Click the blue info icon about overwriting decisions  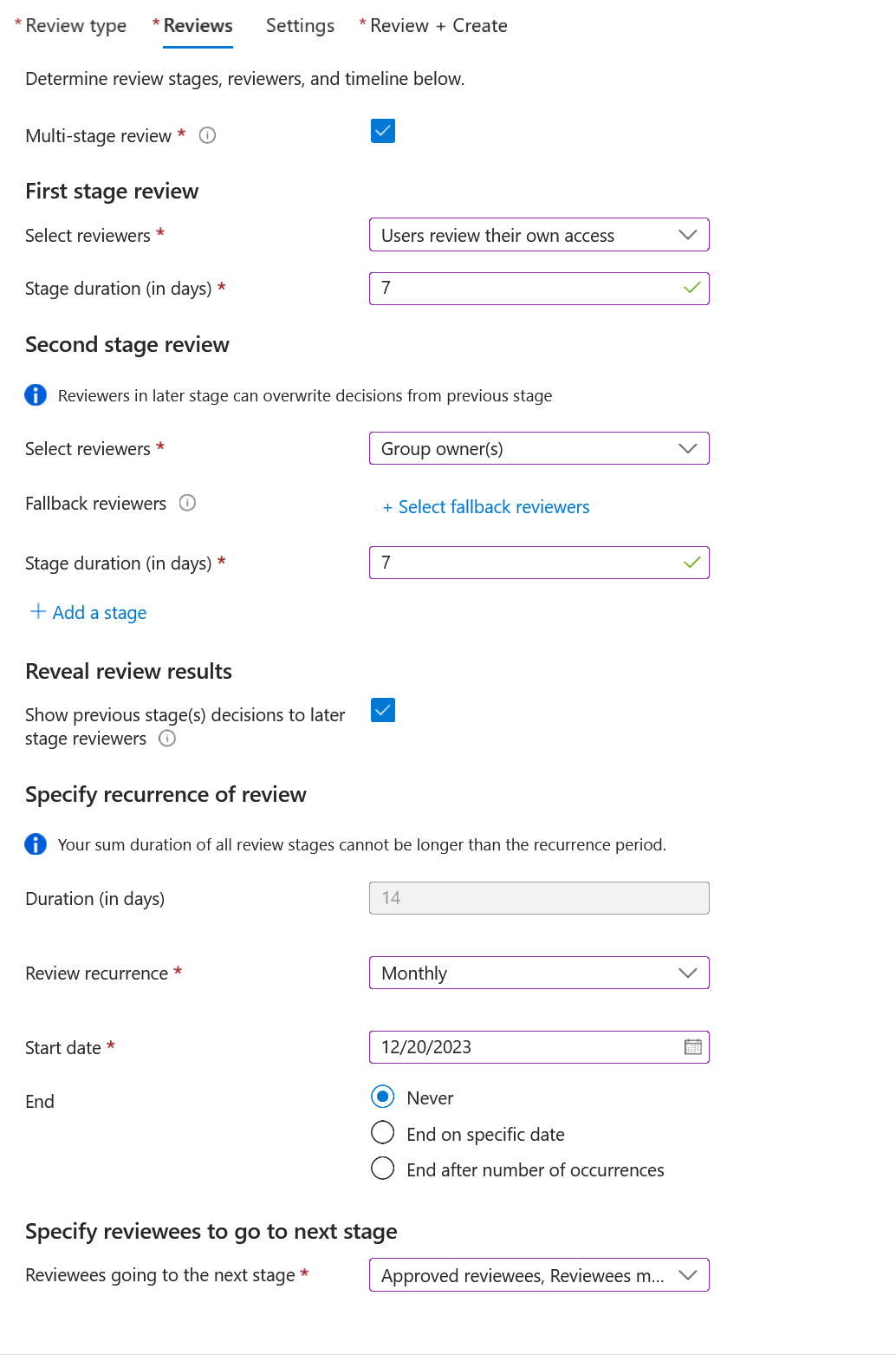[36, 395]
